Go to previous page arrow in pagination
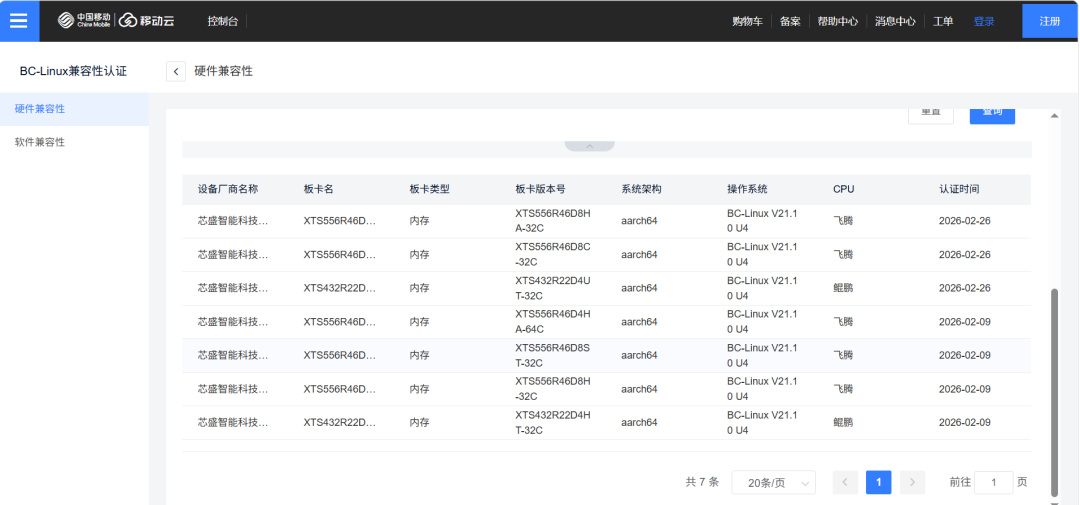This screenshot has width=1080, height=505. click(845, 482)
